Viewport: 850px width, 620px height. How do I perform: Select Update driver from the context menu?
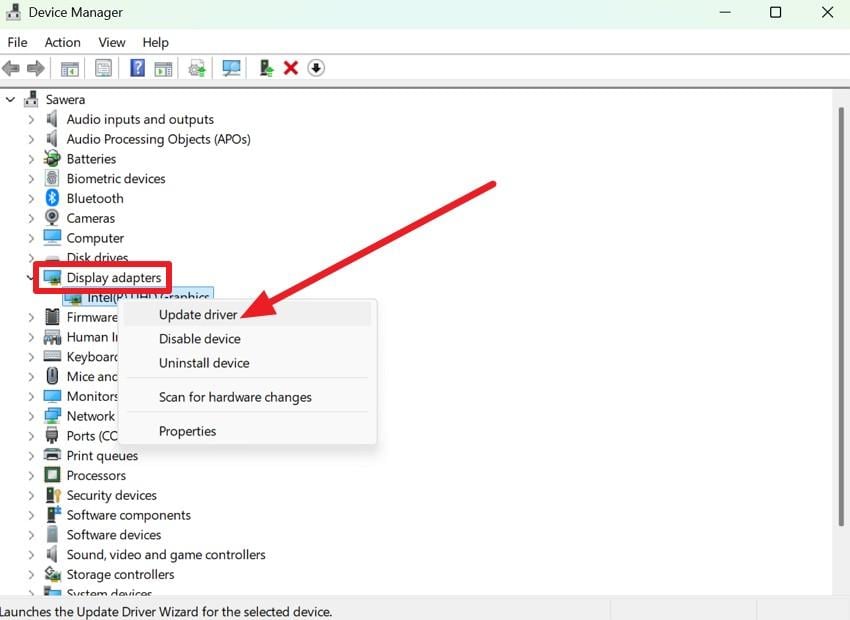[198, 314]
